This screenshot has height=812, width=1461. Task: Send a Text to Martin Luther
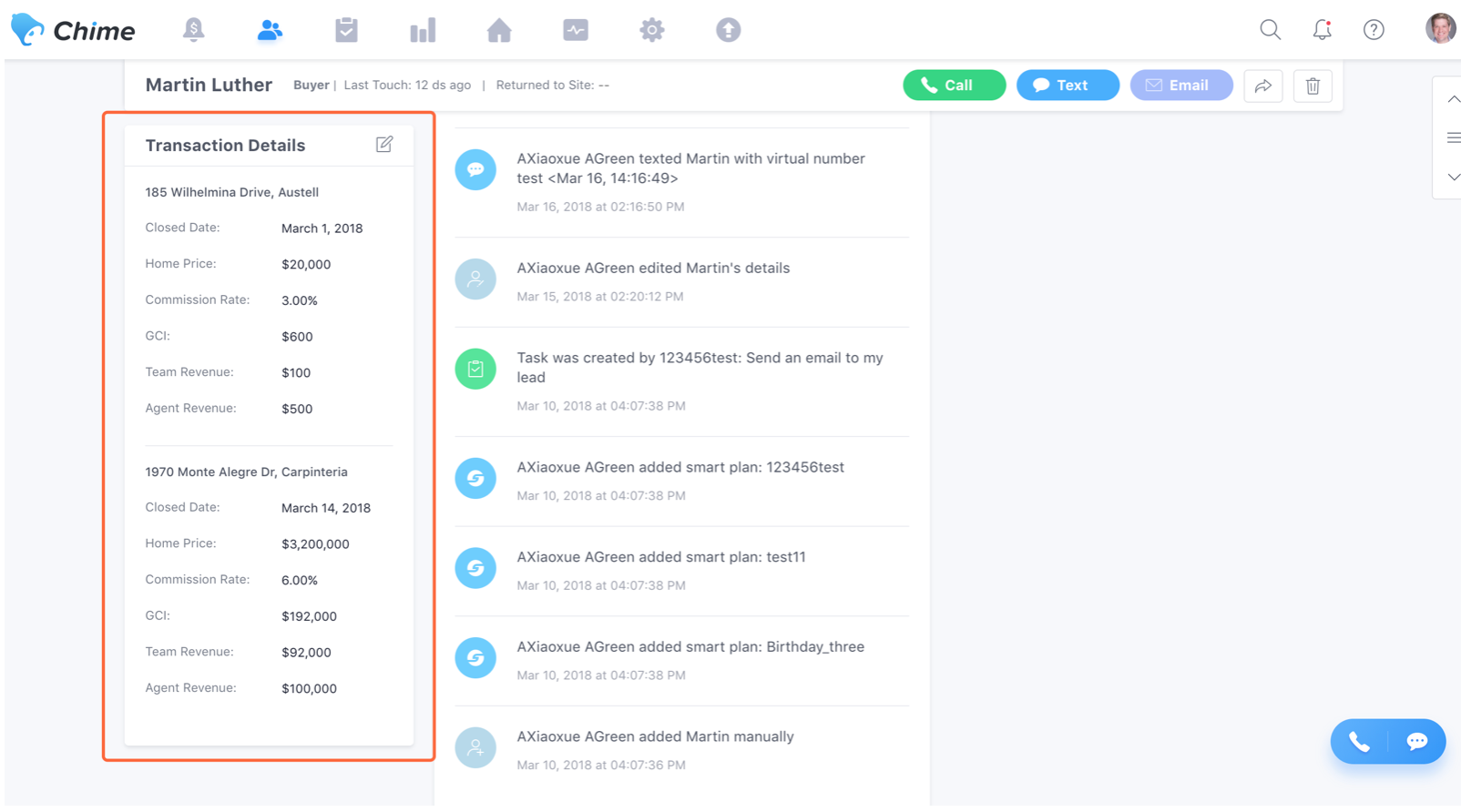(1068, 86)
